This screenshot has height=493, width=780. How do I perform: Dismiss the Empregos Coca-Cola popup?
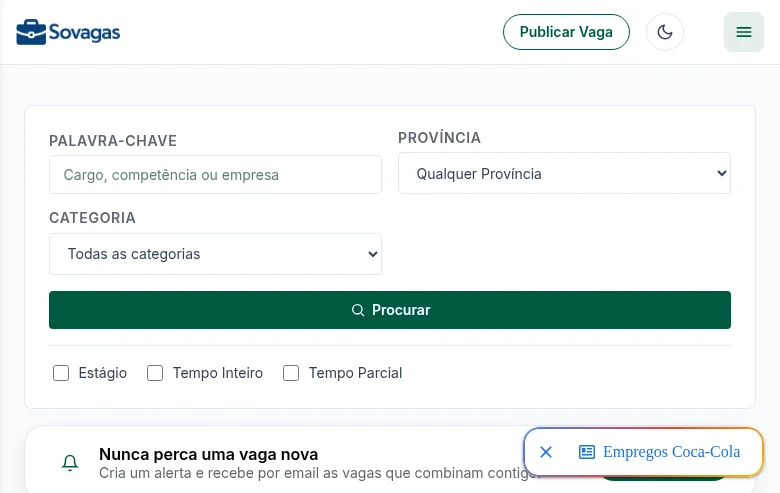546,452
